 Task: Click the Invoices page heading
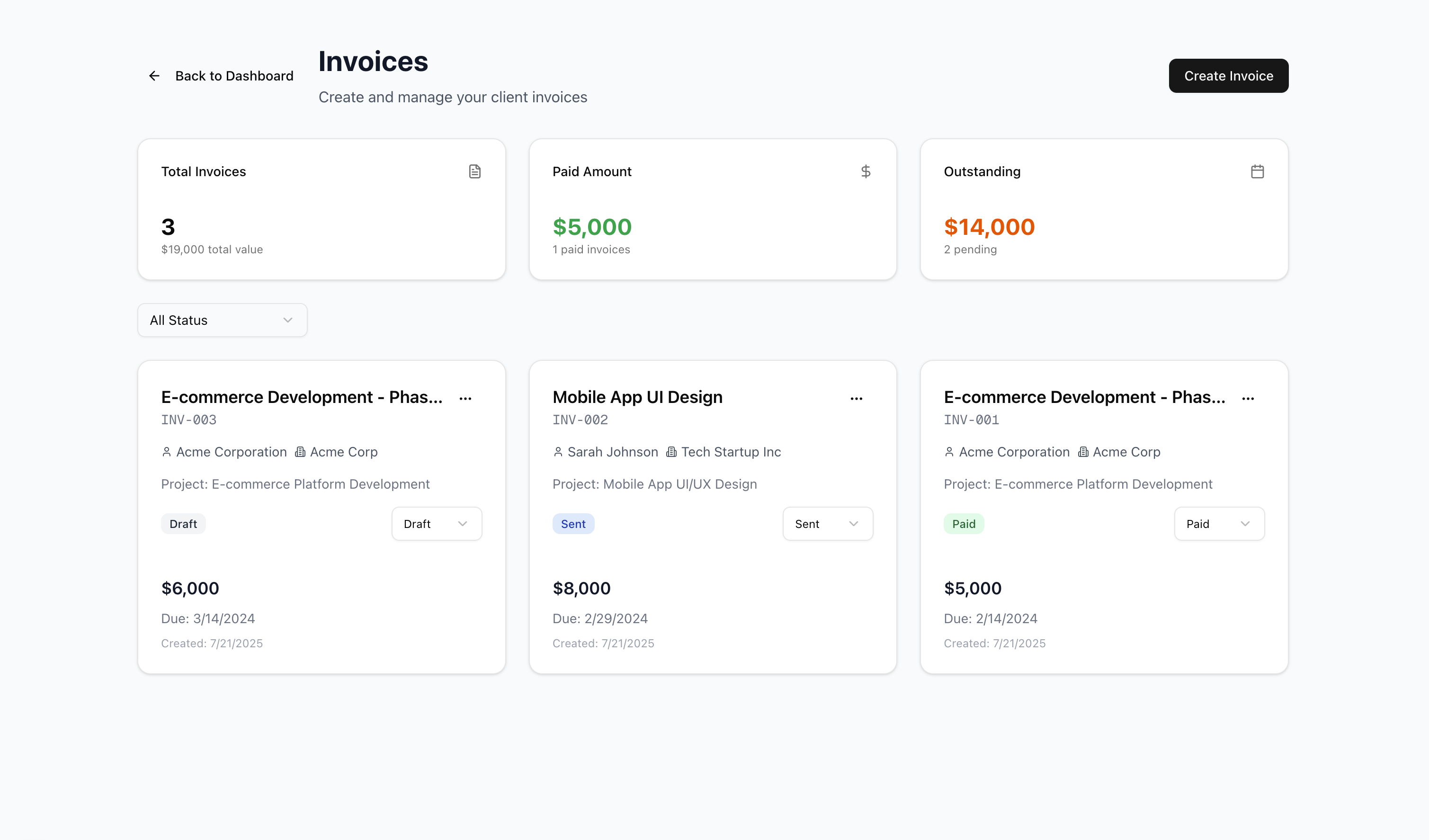(x=373, y=61)
